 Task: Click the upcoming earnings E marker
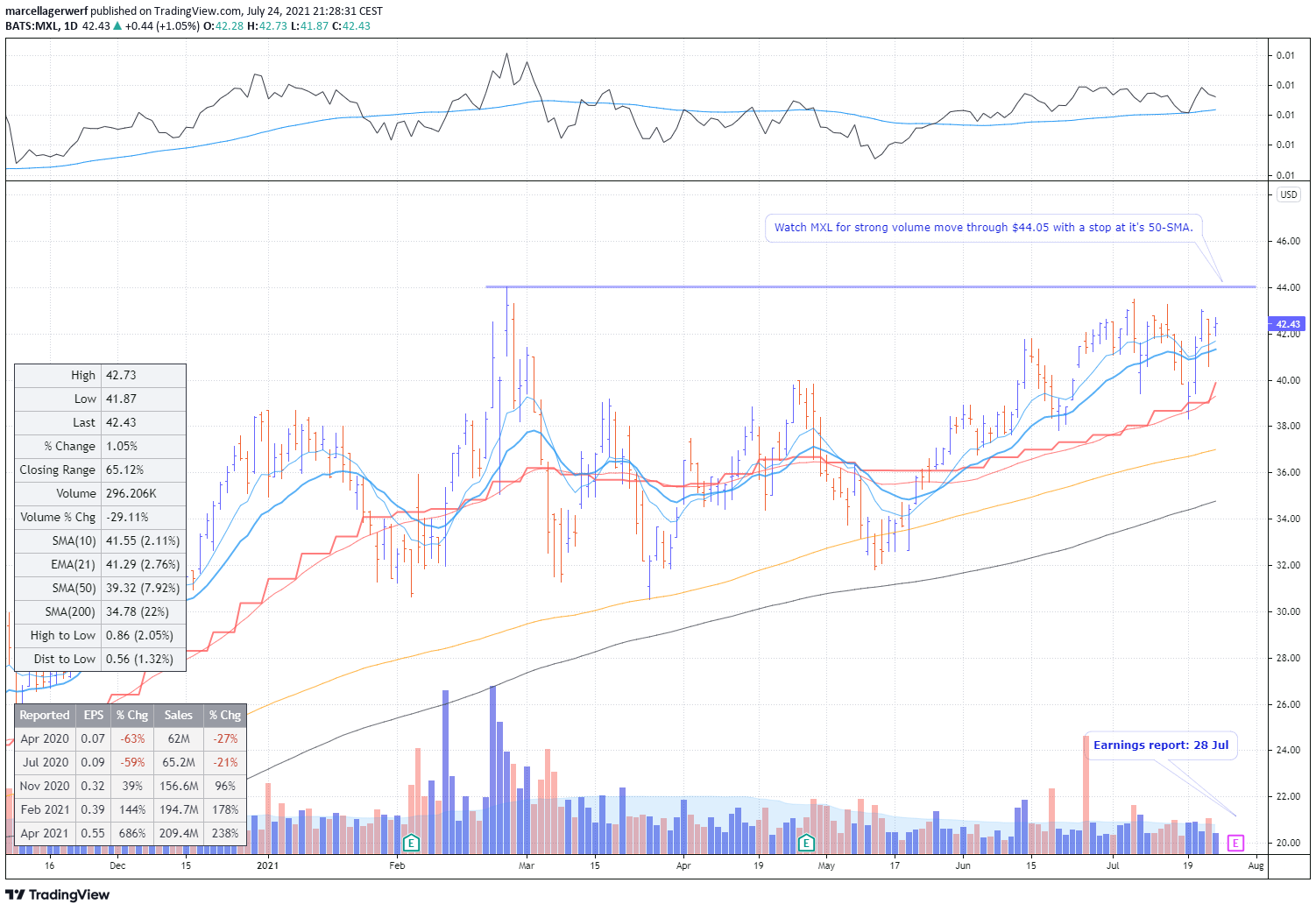[x=1235, y=843]
